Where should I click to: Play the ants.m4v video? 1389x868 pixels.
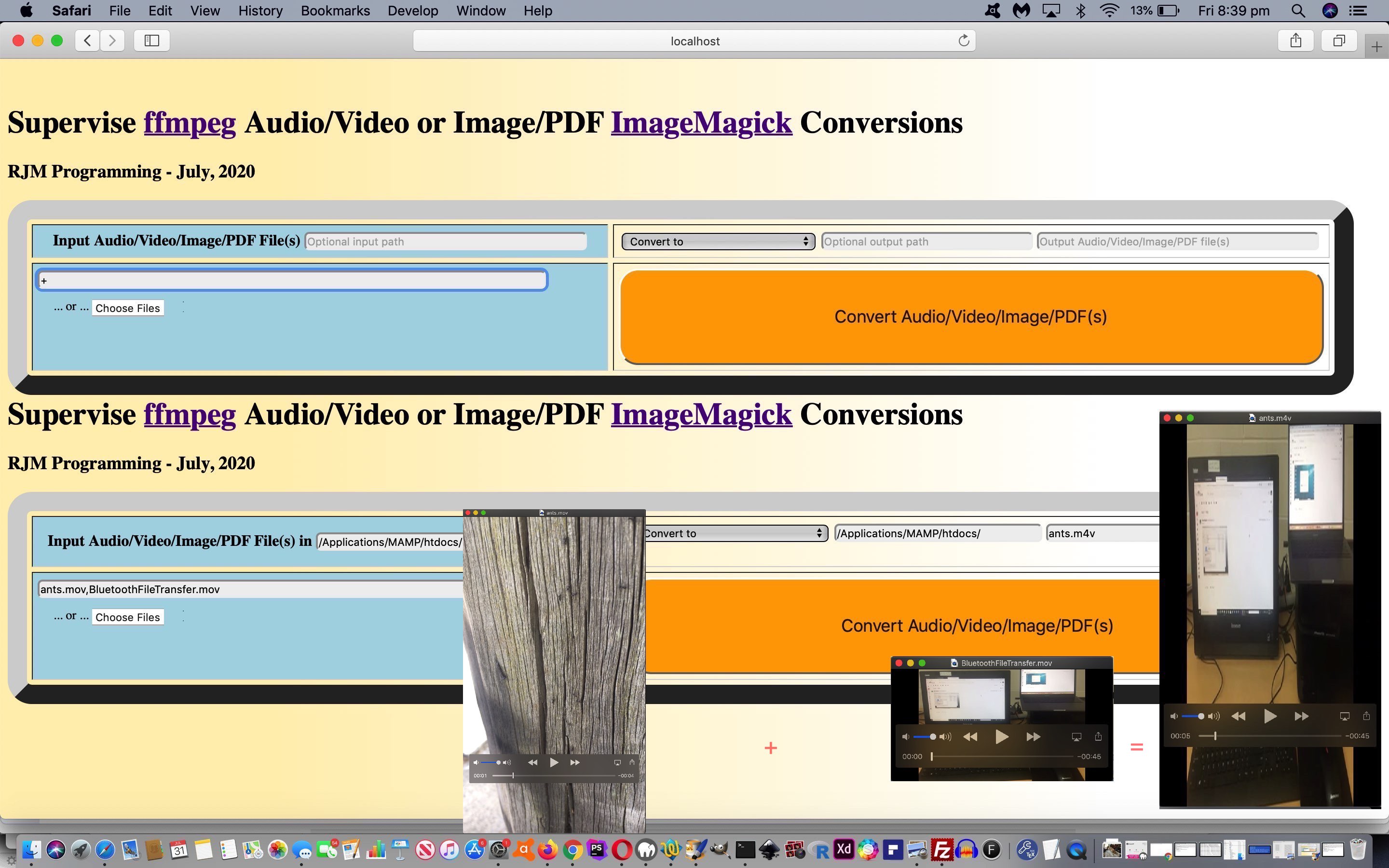[1269, 716]
